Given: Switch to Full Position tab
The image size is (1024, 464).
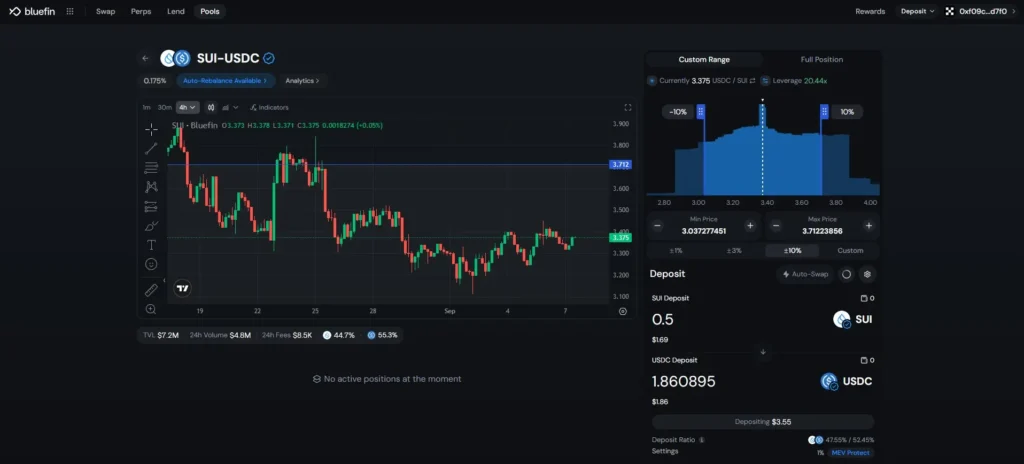Looking at the screenshot, I should point(822,59).
